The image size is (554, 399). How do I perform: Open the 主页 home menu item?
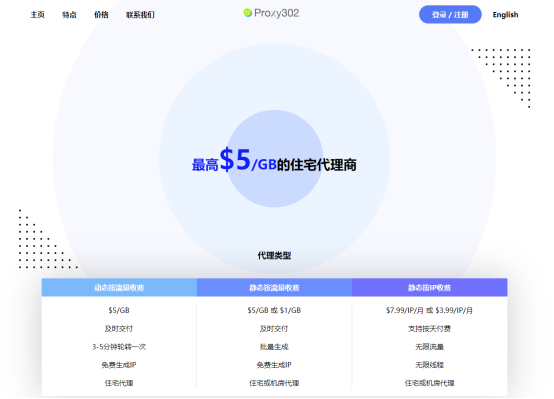coord(37,14)
